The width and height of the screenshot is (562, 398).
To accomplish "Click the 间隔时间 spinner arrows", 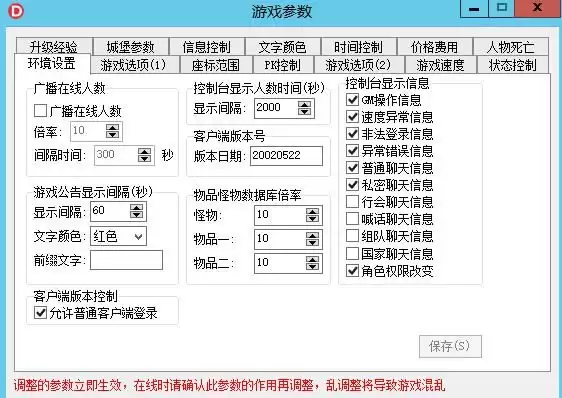I will click(x=144, y=155).
